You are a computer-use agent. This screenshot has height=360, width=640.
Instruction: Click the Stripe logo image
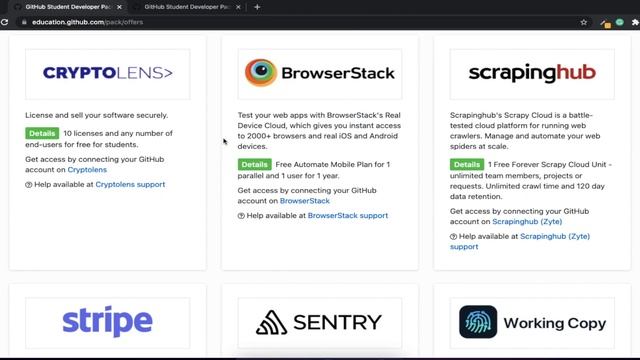pos(108,322)
